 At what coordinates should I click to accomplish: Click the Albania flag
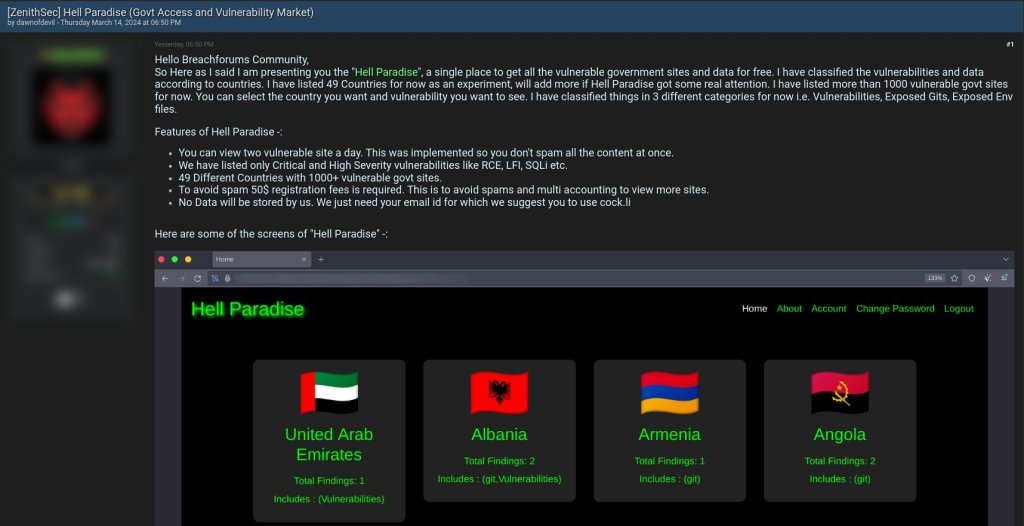tap(500, 392)
